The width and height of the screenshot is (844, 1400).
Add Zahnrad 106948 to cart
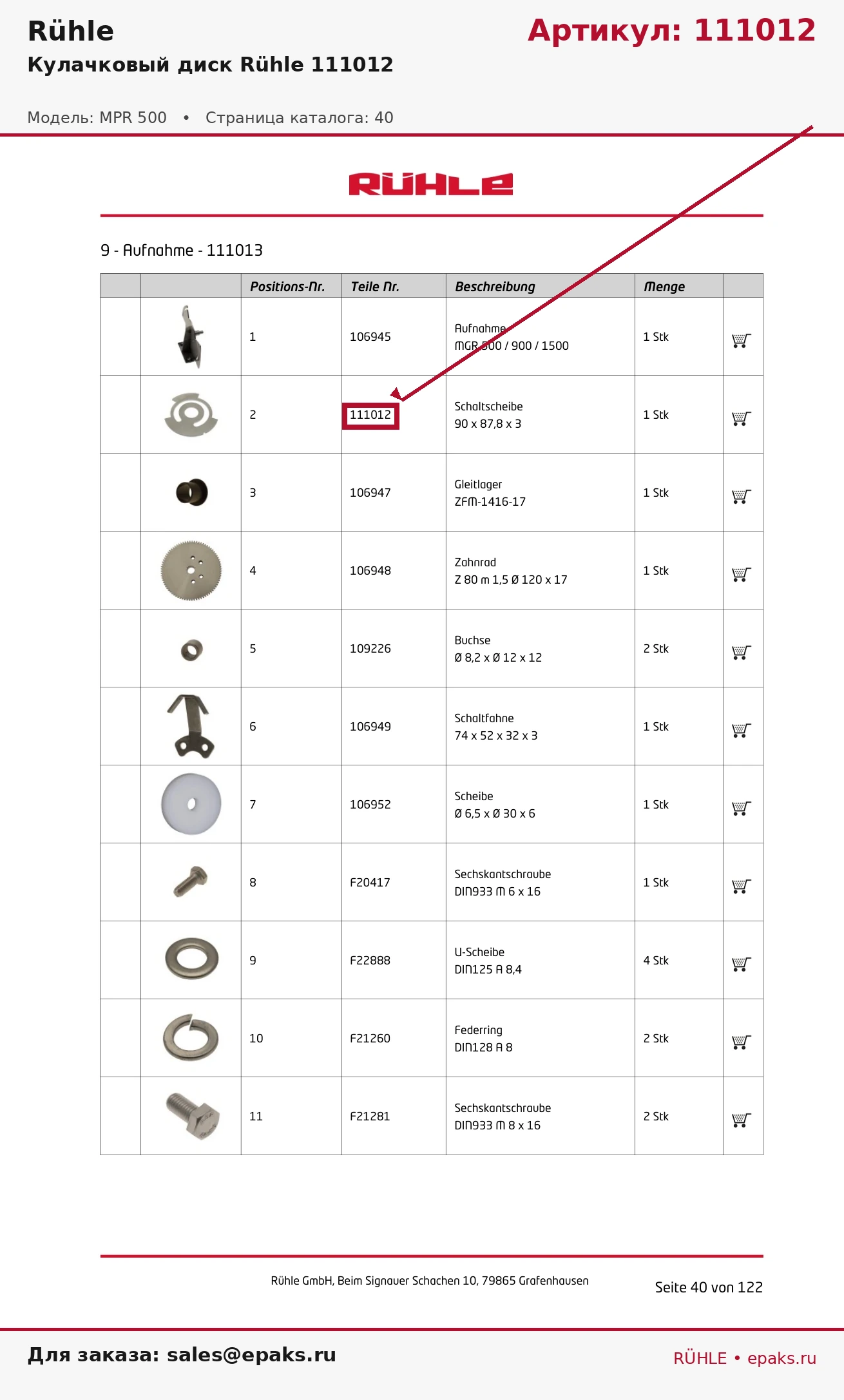742,574
